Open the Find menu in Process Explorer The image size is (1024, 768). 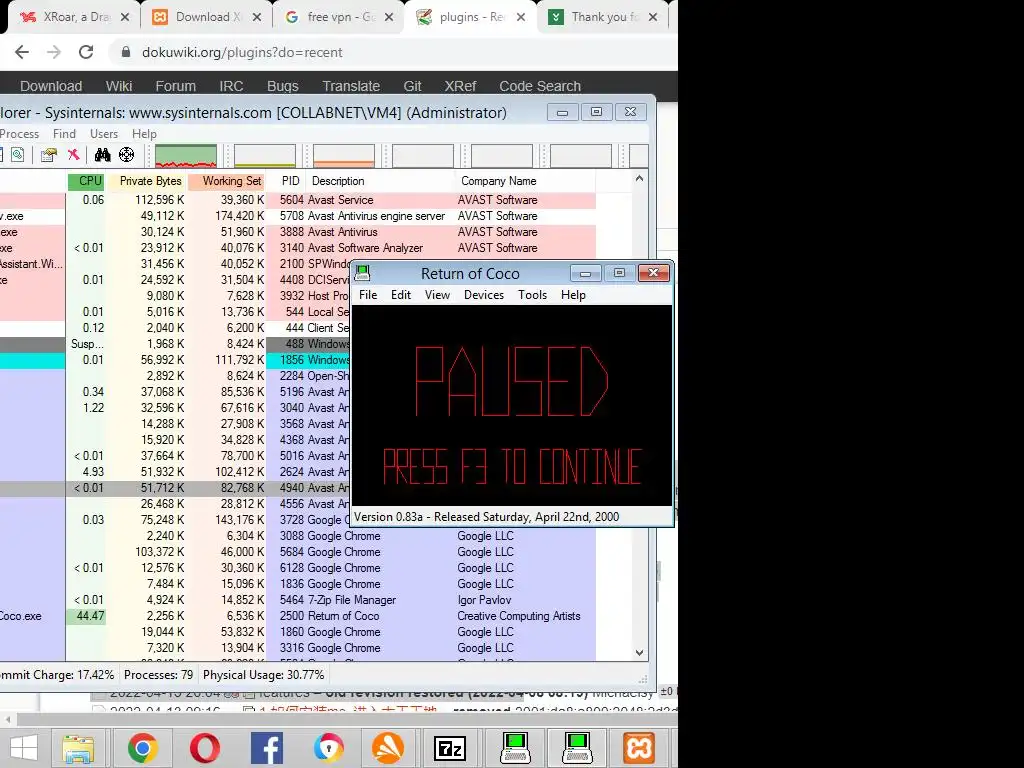64,134
